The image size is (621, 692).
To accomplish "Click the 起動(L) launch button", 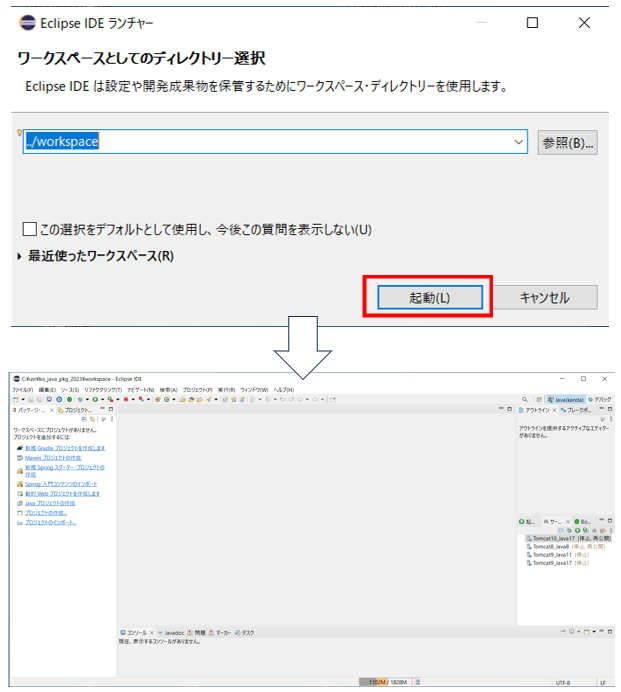I will point(430,298).
